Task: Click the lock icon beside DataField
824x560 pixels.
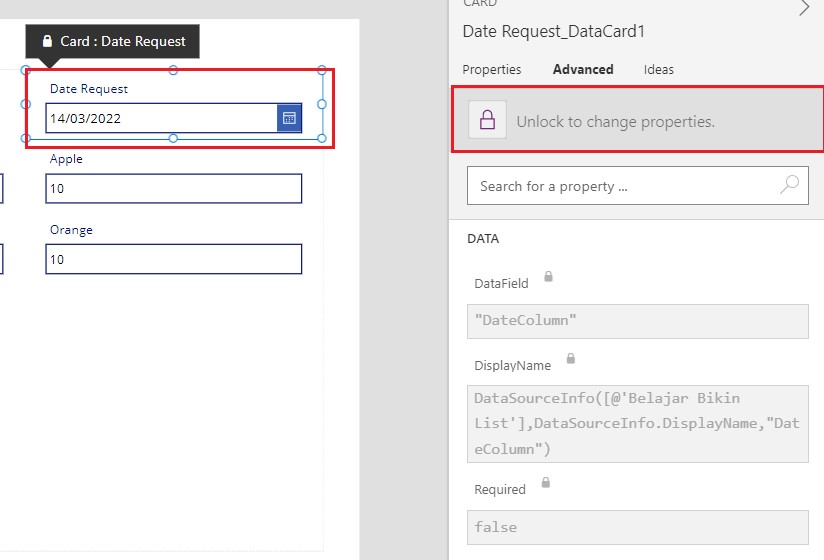Action: point(548,276)
